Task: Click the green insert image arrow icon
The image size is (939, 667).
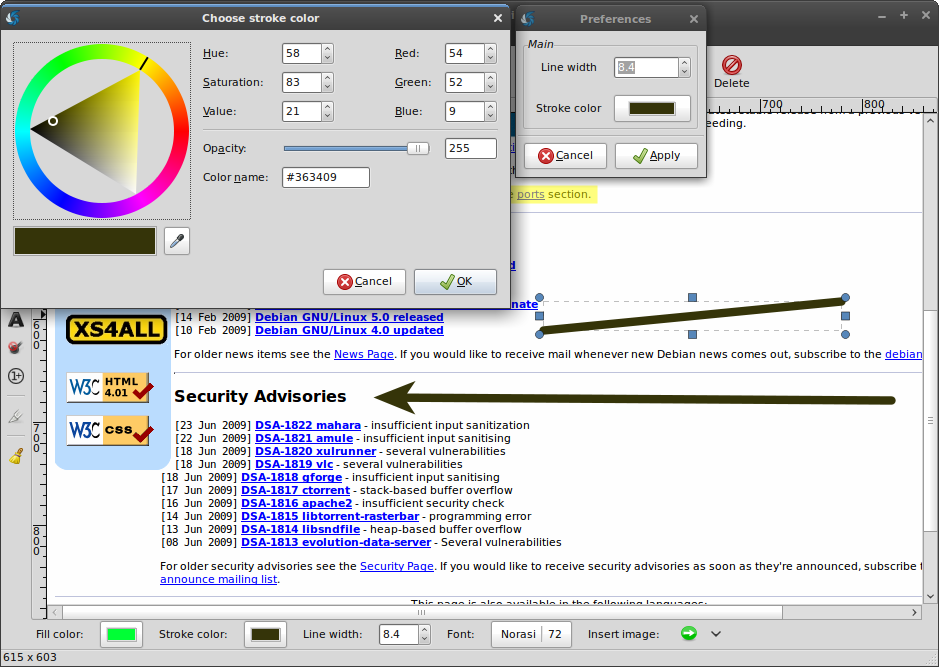Action: click(x=688, y=633)
